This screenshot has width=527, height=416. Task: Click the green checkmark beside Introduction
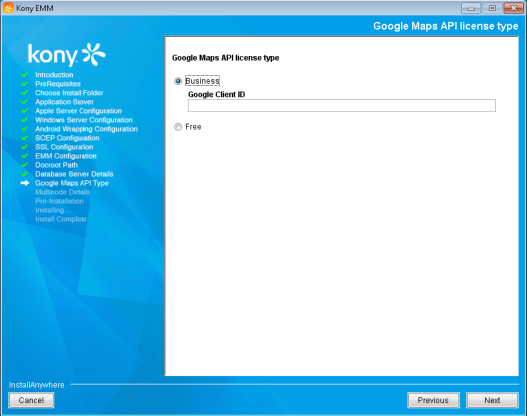(x=25, y=75)
